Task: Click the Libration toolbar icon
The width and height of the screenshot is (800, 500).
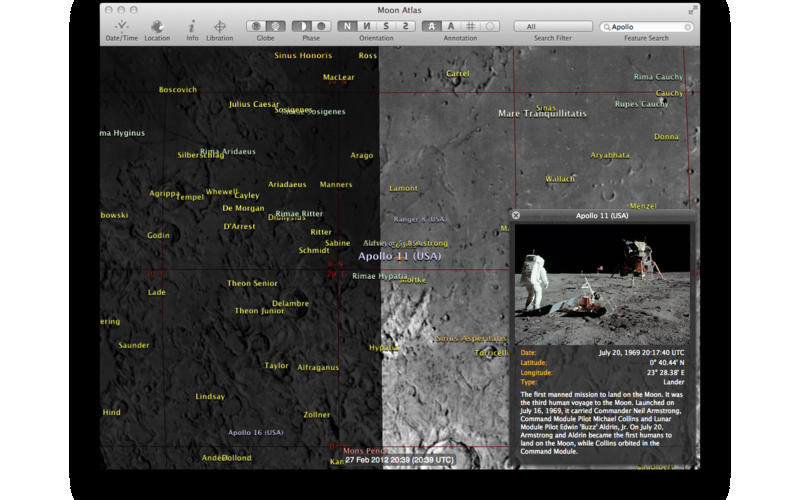Action: point(220,27)
